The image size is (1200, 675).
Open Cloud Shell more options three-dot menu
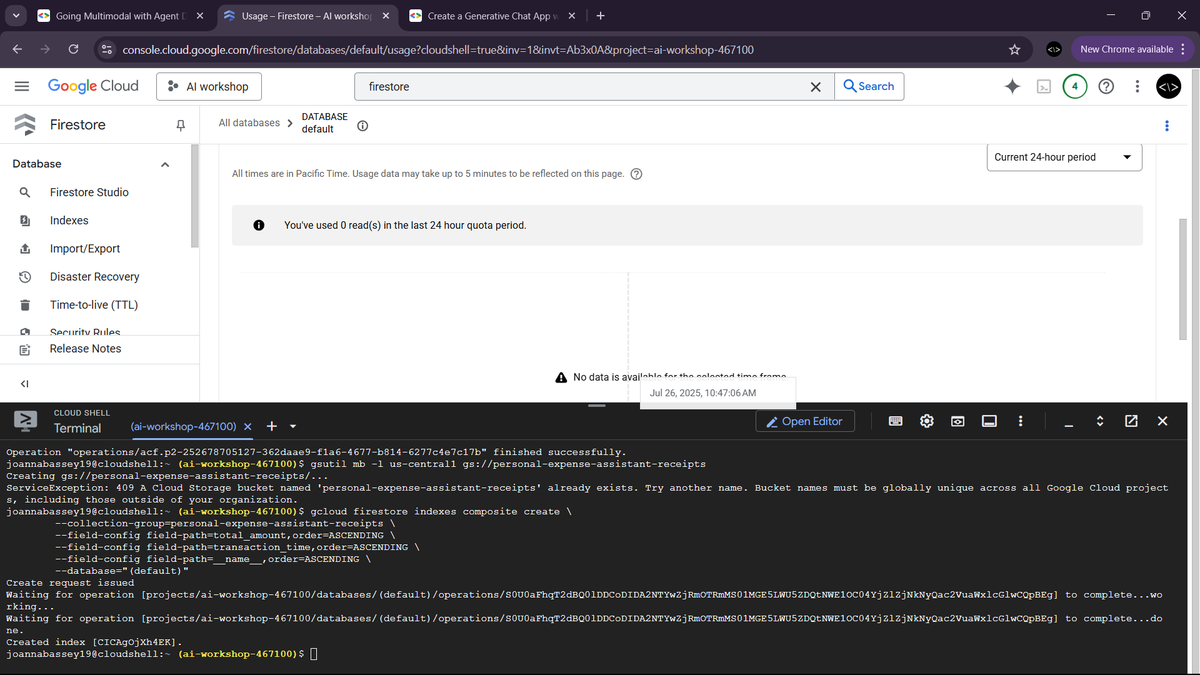click(x=1019, y=421)
